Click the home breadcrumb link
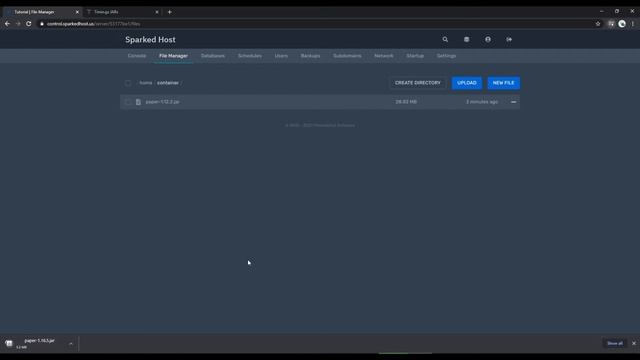 coord(146,83)
